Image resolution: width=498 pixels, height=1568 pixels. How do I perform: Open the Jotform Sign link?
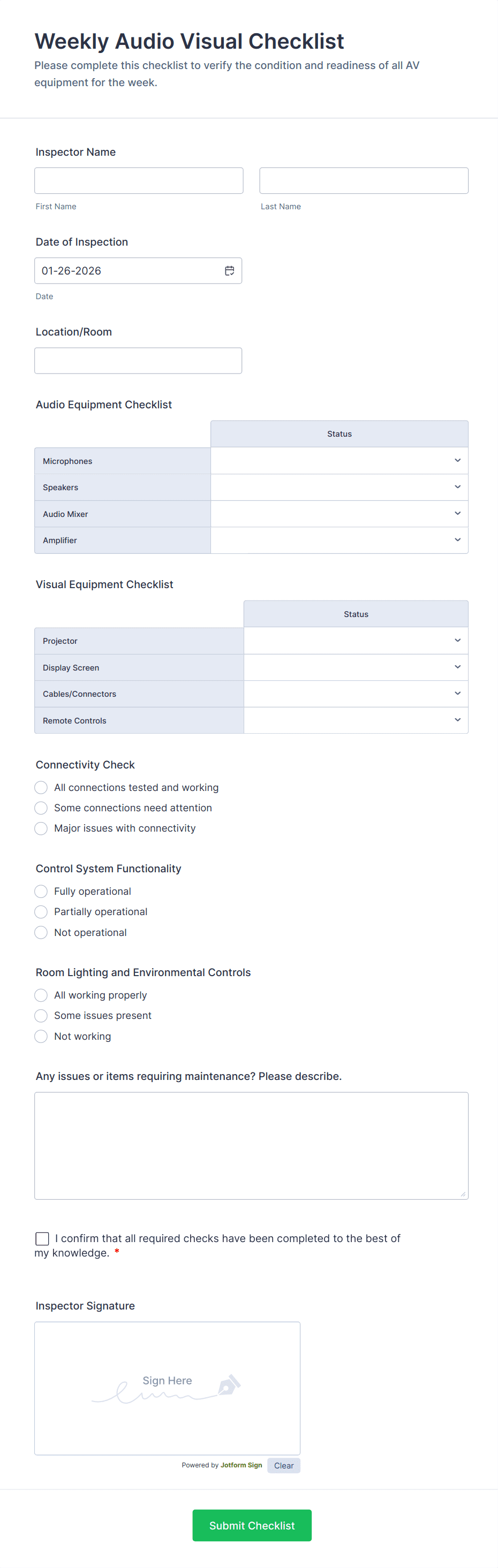pos(241,1465)
